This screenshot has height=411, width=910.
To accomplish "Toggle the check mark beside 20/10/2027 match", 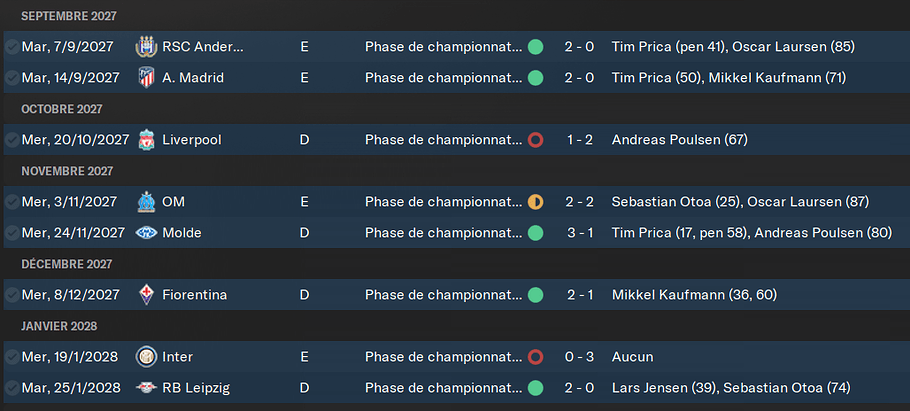I will [x=11, y=140].
